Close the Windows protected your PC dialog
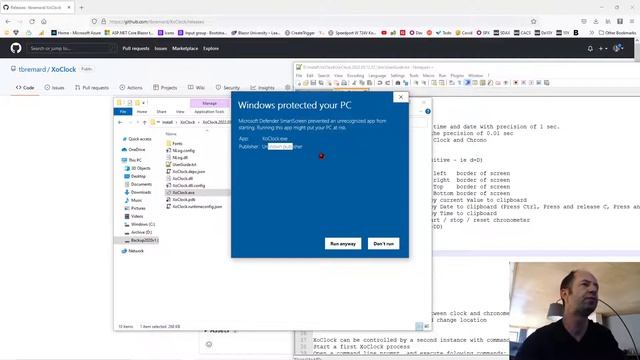The width and height of the screenshot is (640, 360). pyautogui.click(x=400, y=97)
